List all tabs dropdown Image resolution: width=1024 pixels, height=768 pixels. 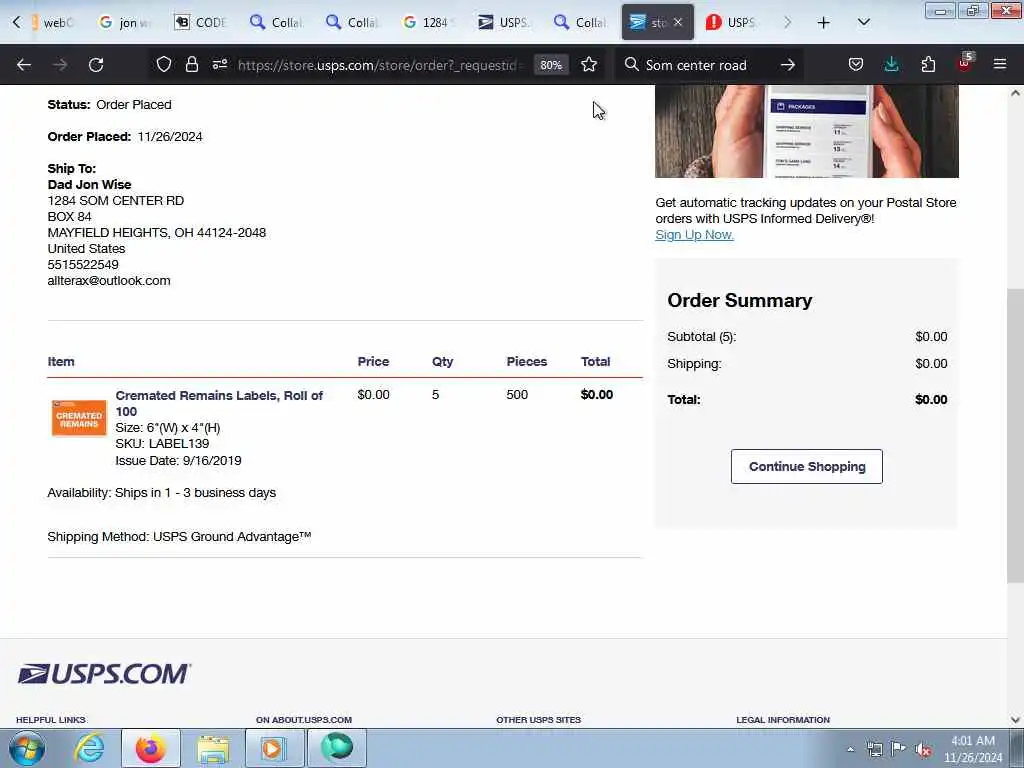(863, 22)
